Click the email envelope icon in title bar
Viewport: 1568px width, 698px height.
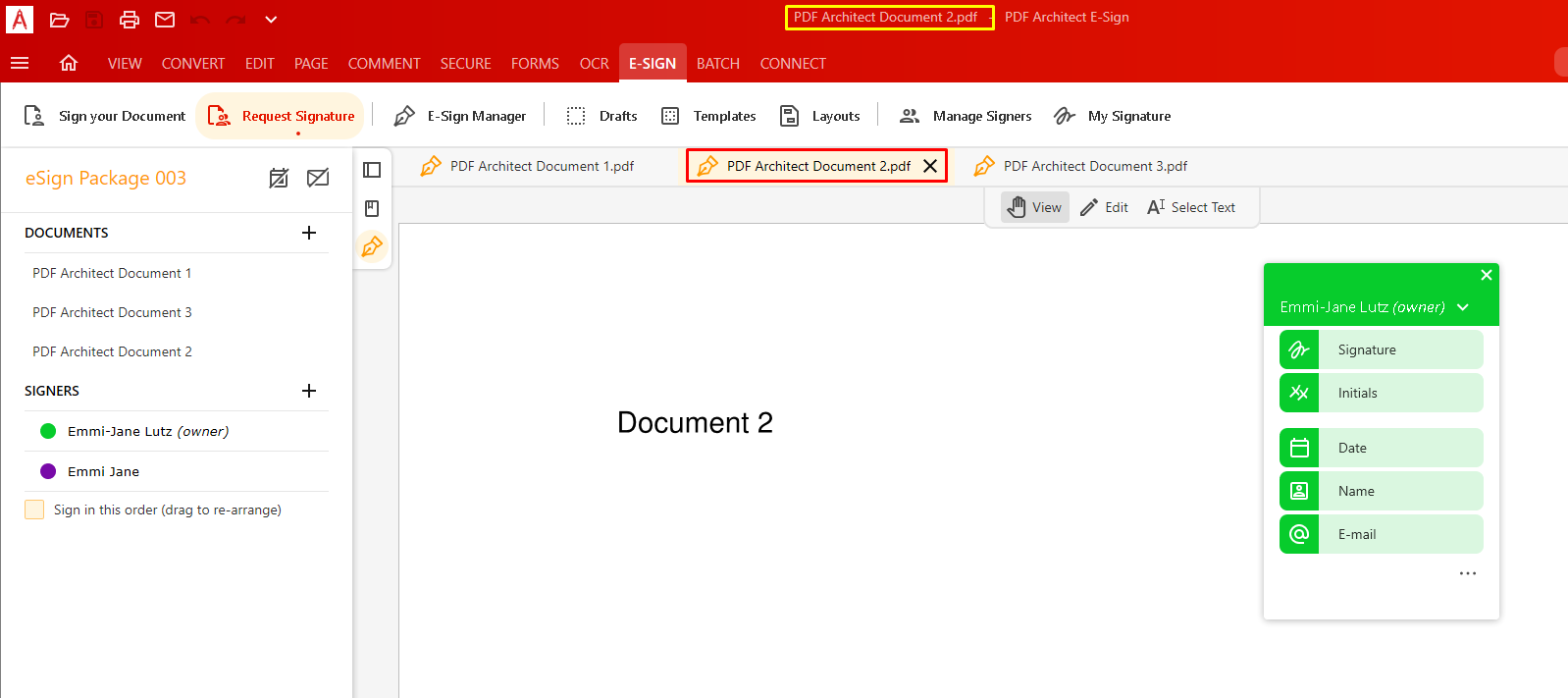[165, 20]
